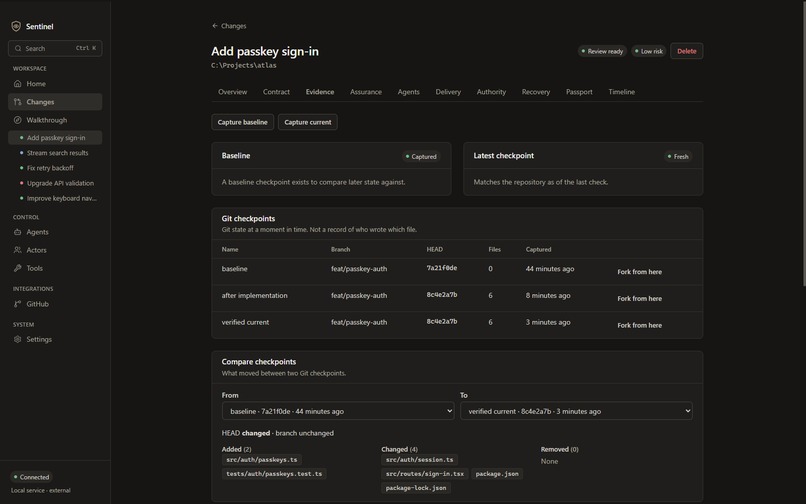Click the Agents robot icon
The image size is (806, 504).
click(x=17, y=232)
